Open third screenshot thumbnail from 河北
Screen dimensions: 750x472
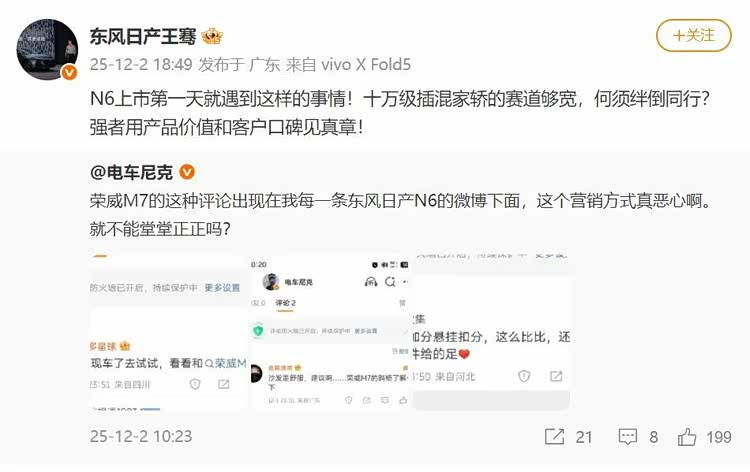pyautogui.click(x=491, y=331)
